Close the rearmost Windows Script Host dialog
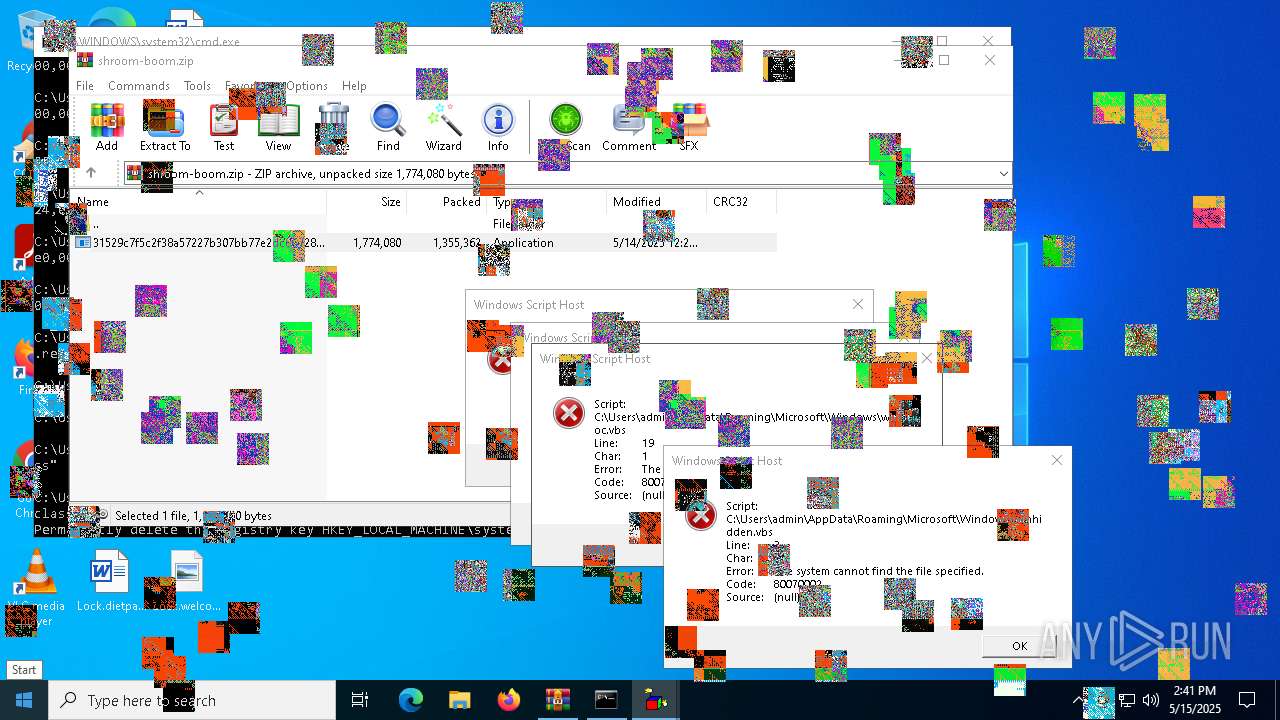 (x=857, y=304)
